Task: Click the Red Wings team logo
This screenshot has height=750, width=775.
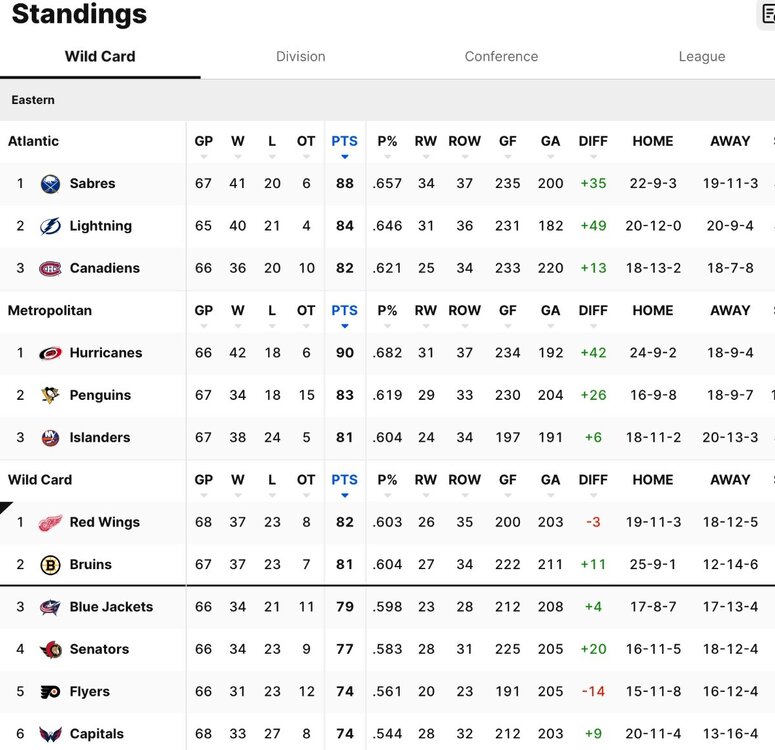Action: click(50, 522)
